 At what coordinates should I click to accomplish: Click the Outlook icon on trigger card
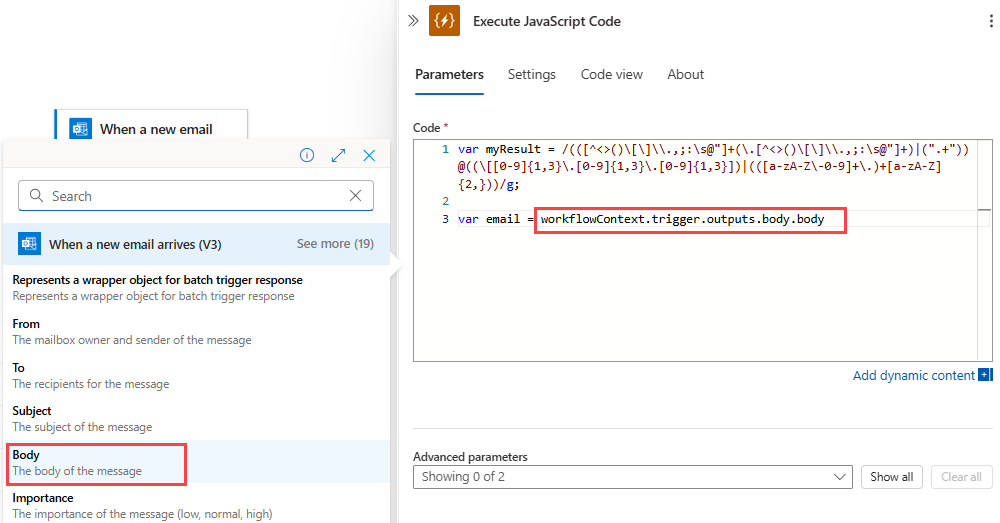click(x=80, y=130)
